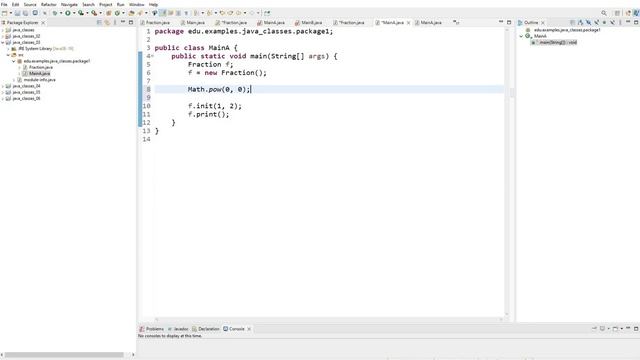Screen dimensions: 640x360
Task: Run the program with the green Run icon
Action: (x=68, y=13)
